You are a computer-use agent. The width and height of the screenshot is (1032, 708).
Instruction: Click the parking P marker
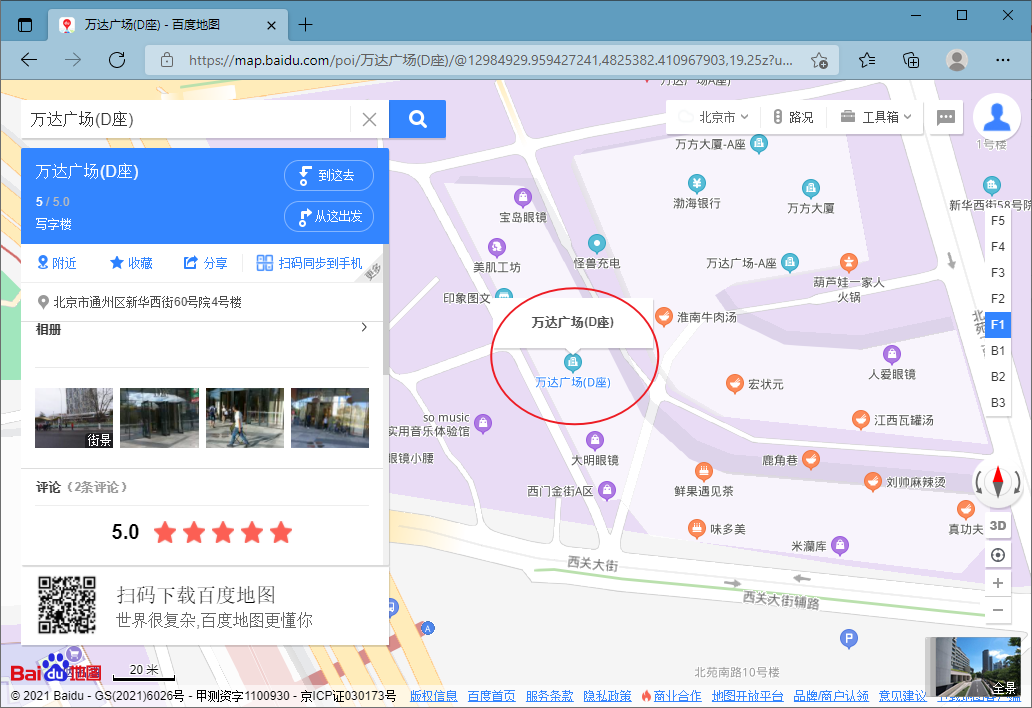click(848, 638)
